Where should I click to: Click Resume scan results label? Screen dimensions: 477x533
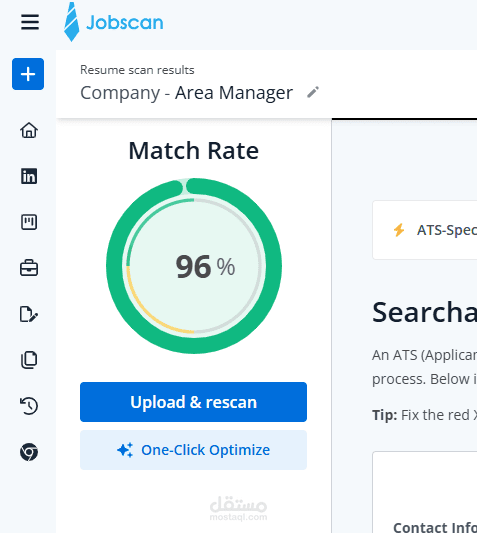coord(137,70)
